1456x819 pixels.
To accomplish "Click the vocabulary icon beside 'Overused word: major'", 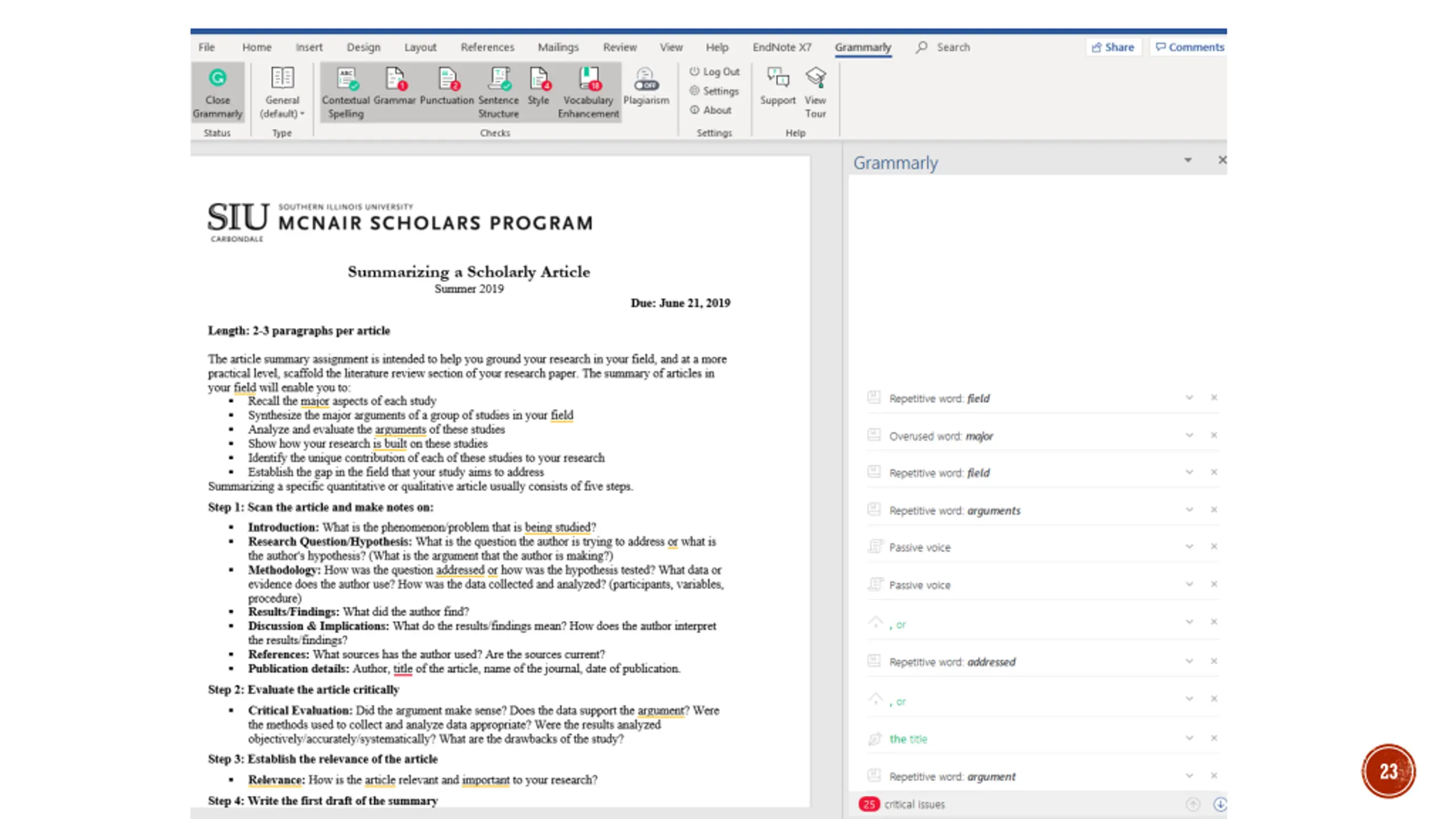I will pyautogui.click(x=874, y=436).
